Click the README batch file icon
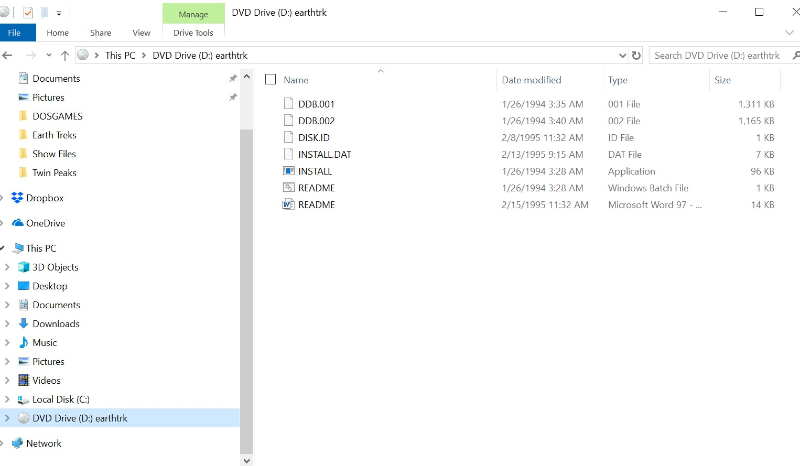The height and width of the screenshot is (466, 800). coord(289,188)
